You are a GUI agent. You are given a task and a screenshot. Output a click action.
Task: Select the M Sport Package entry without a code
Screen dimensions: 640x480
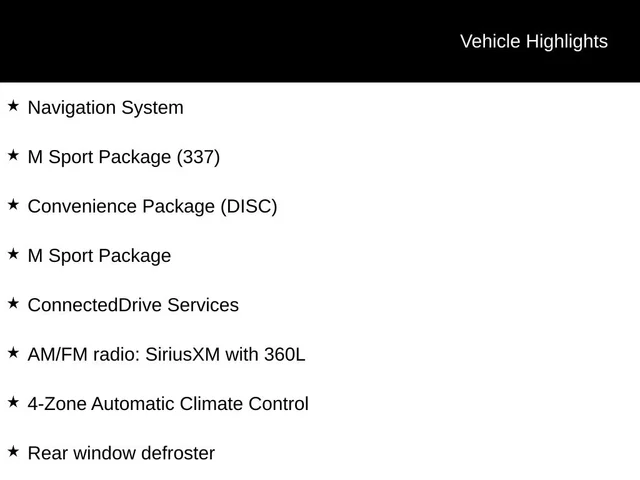[99, 256]
